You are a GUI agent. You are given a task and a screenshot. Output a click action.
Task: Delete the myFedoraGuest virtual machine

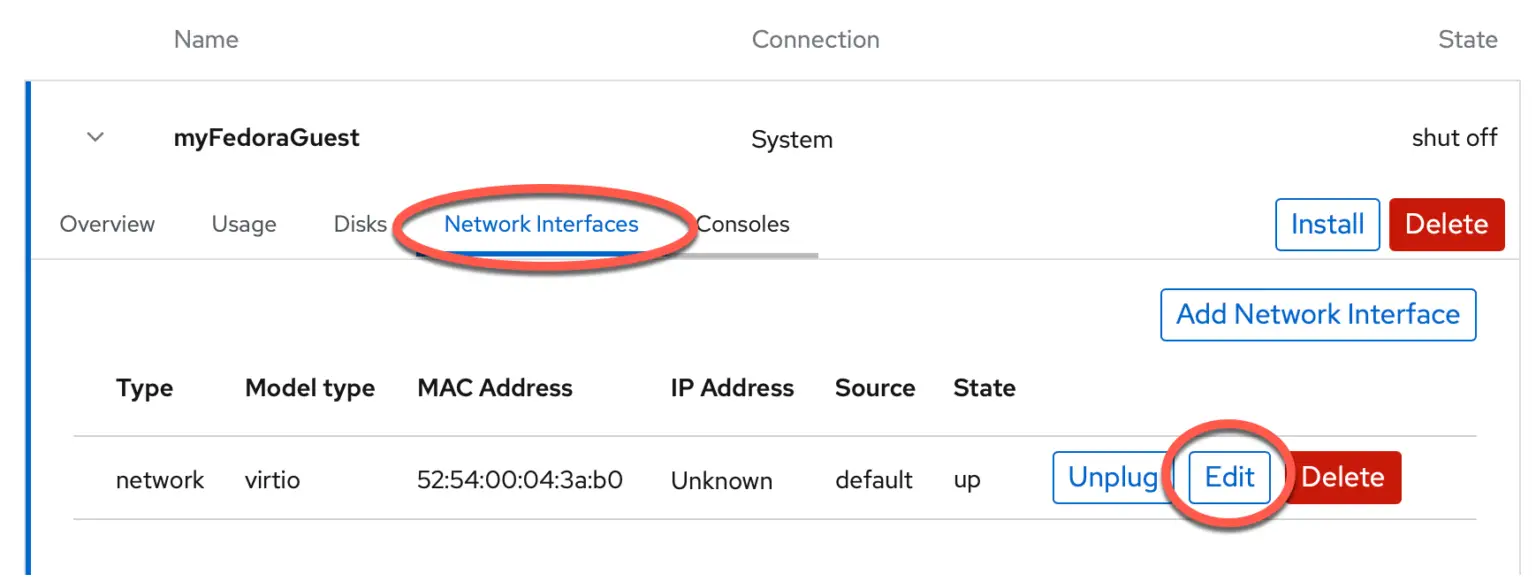(1446, 224)
